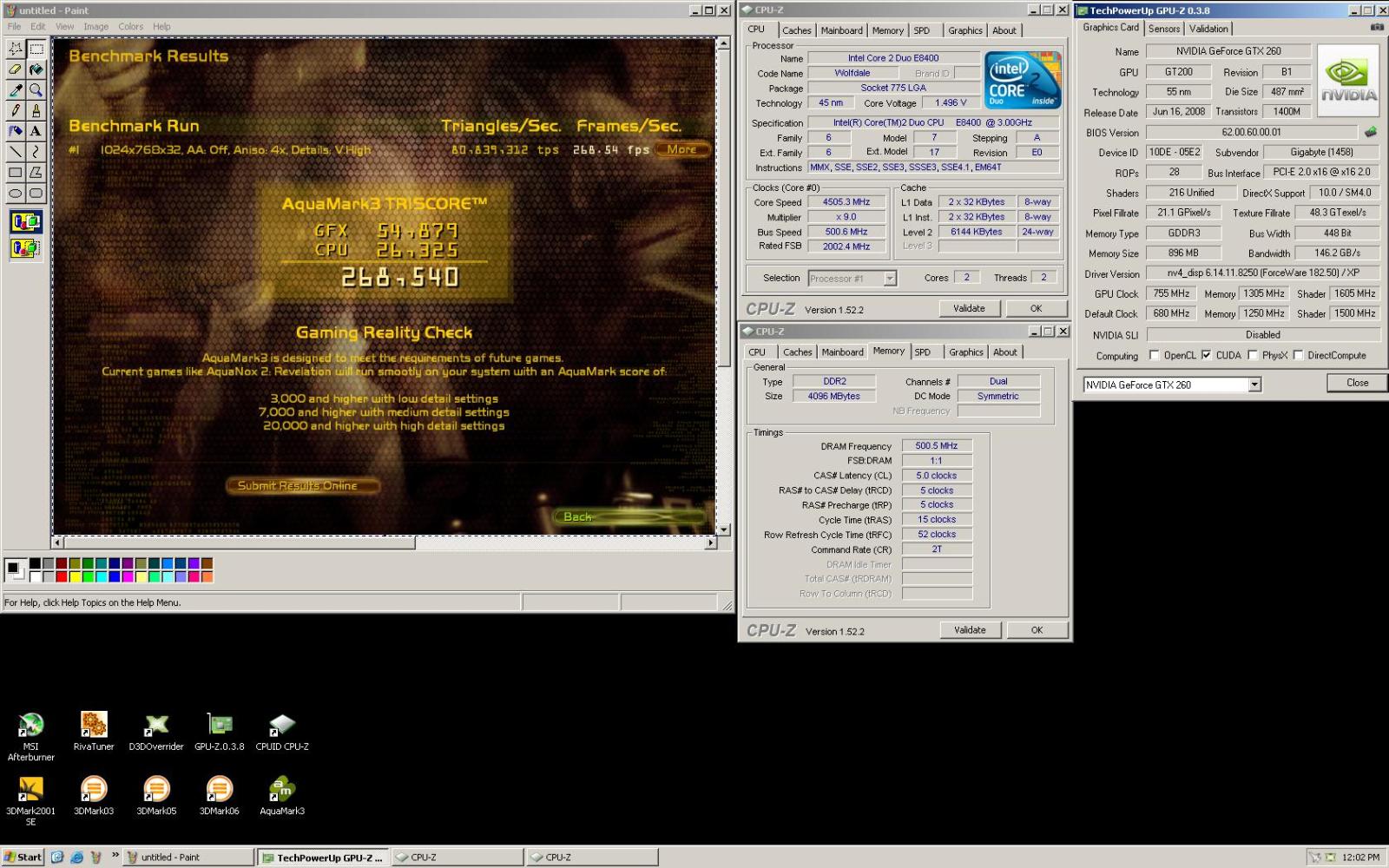The height and width of the screenshot is (868, 1389).
Task: Select opaque background option in Paint toolbox
Action: click(x=26, y=222)
